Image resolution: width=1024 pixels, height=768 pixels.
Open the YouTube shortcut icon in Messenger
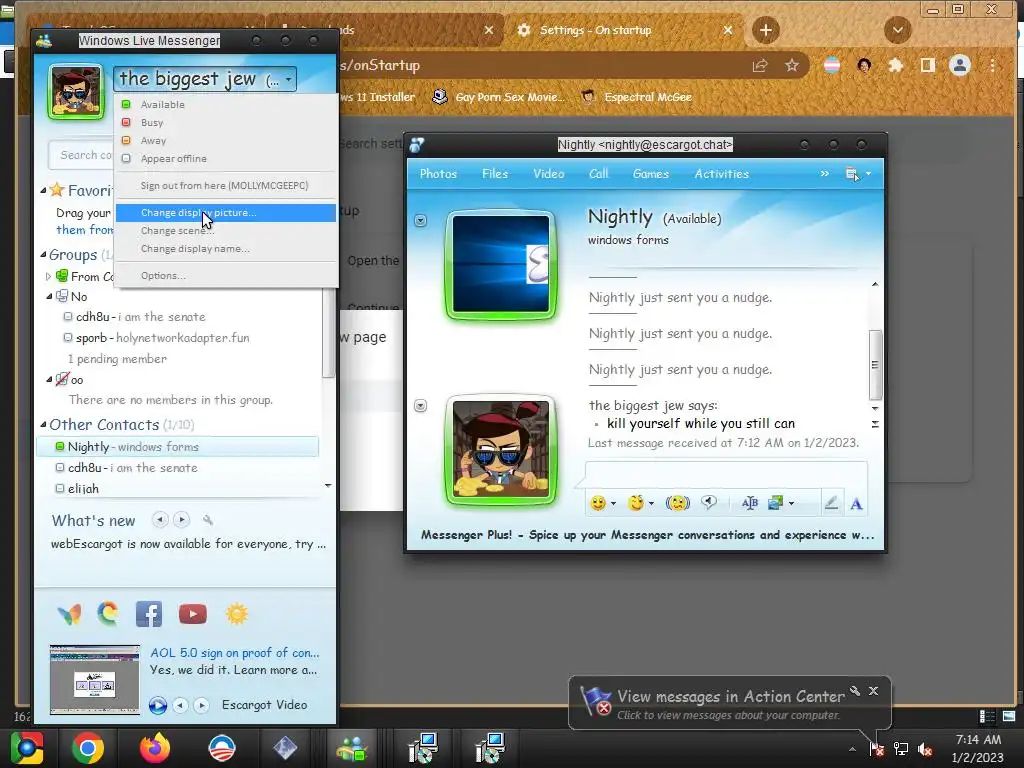tap(193, 614)
